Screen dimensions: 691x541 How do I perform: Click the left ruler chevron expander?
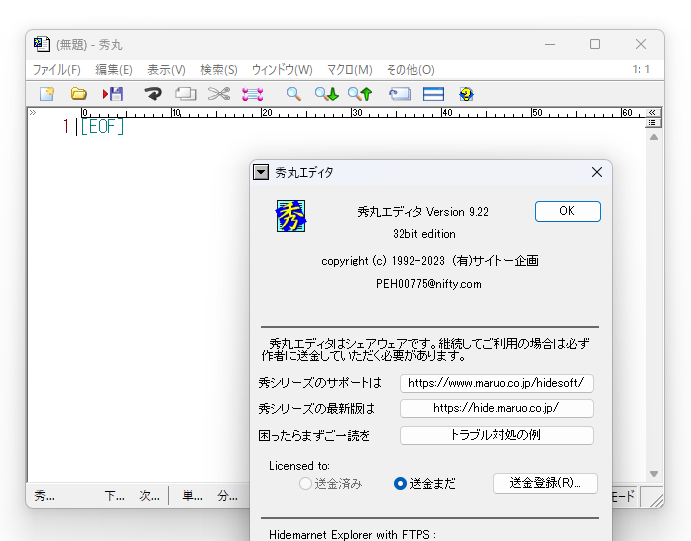point(33,112)
